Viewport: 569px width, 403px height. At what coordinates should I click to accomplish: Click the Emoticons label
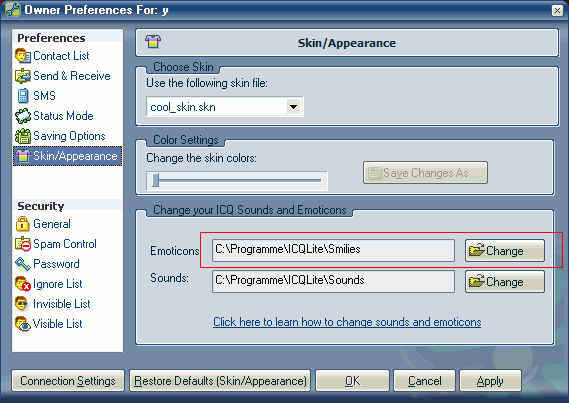175,251
